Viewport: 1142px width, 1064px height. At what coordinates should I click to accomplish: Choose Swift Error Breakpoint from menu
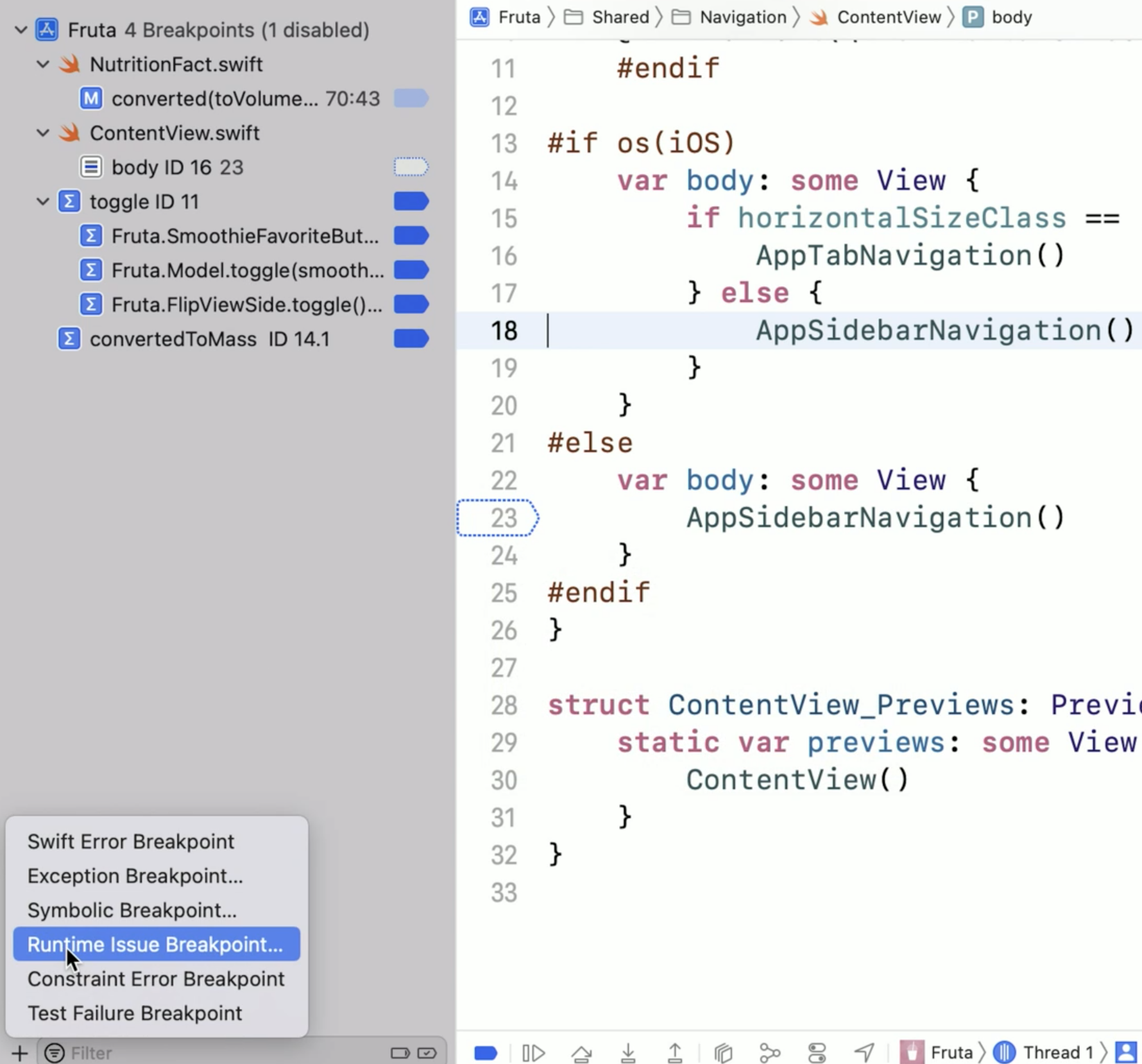pyautogui.click(x=157, y=841)
